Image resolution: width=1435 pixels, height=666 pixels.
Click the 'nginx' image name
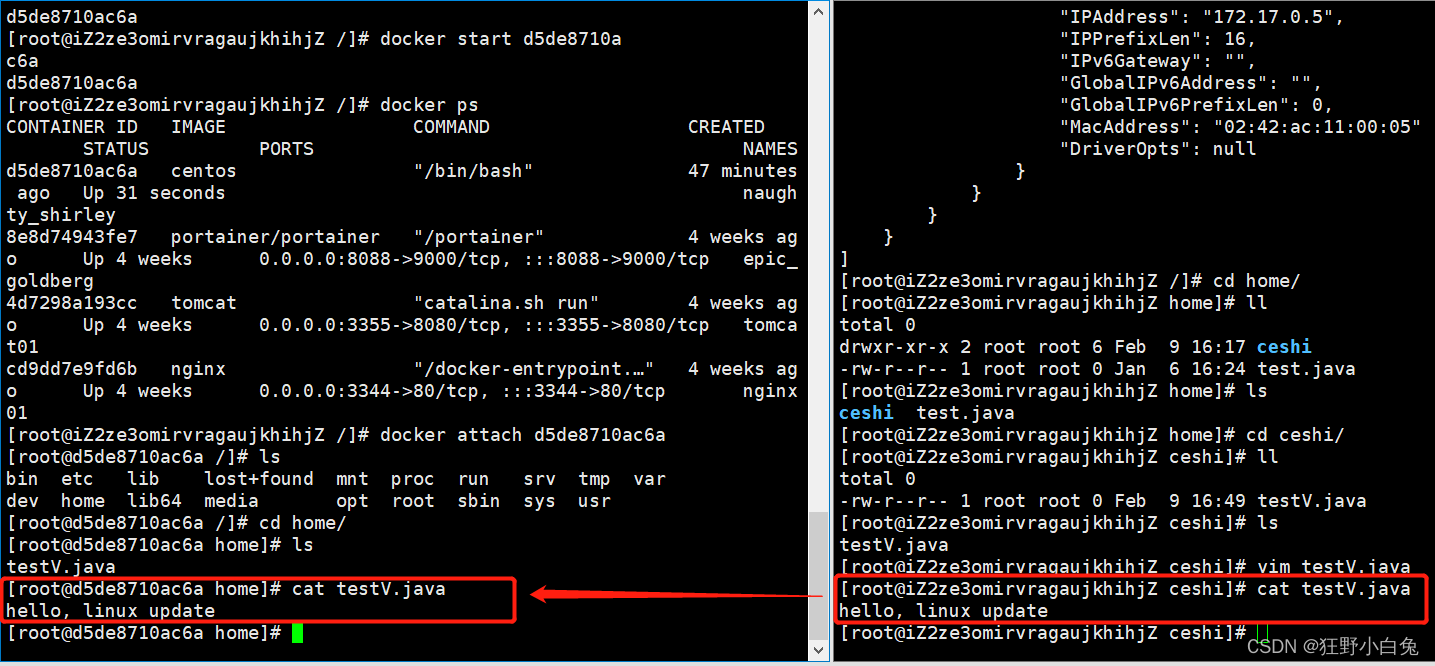(198, 369)
